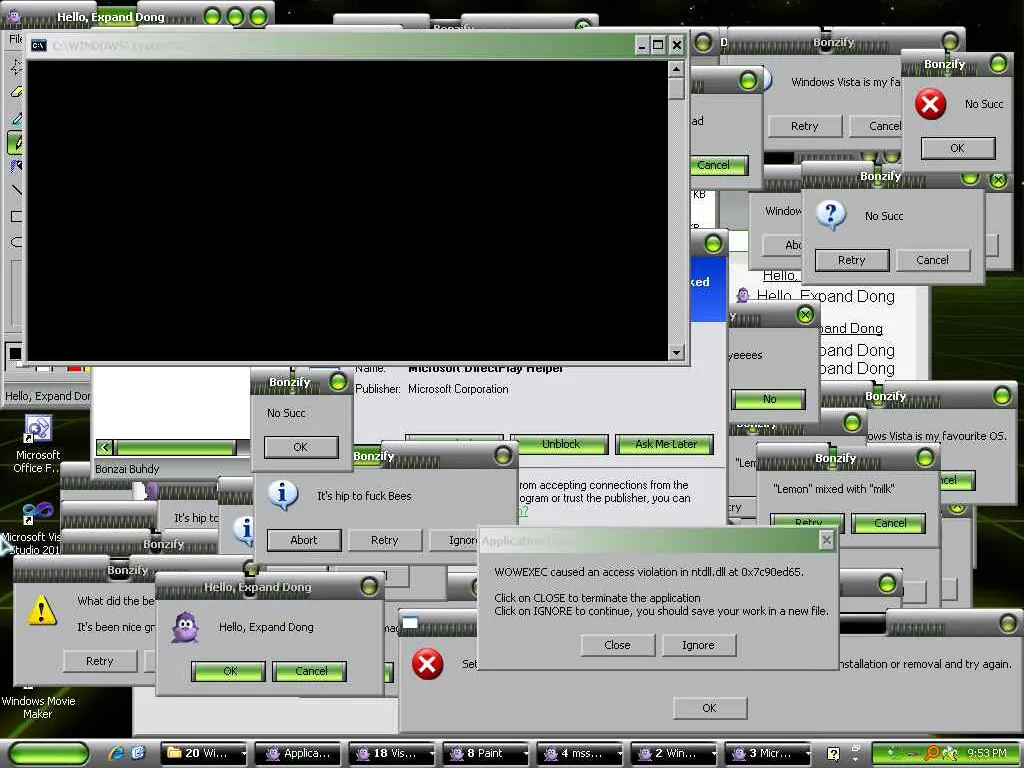The image size is (1024, 768).
Task: Click green Cancel in Hello, Expand Dong dialog
Action: pos(310,671)
